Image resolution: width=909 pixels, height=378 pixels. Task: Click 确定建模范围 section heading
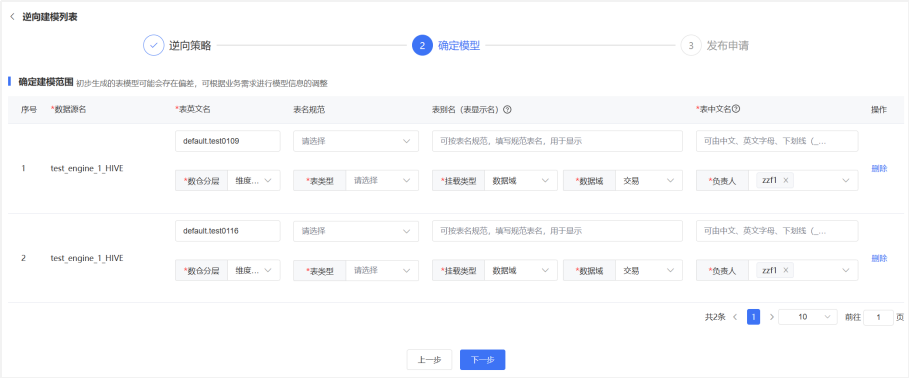pyautogui.click(x=46, y=82)
